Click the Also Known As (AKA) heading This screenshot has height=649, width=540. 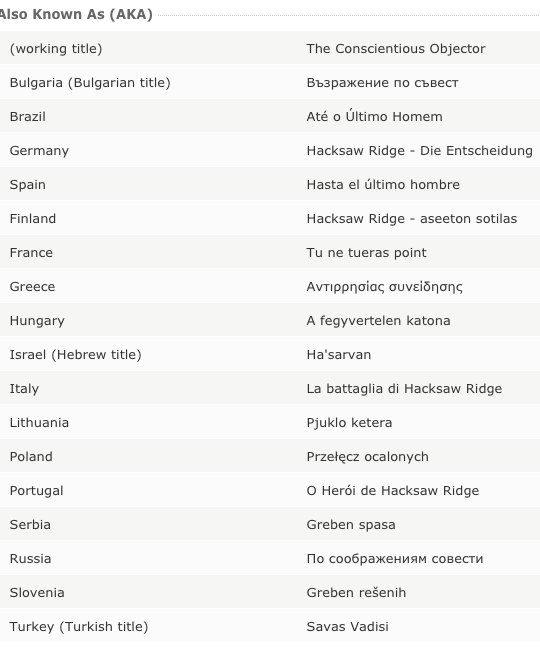pos(76,14)
